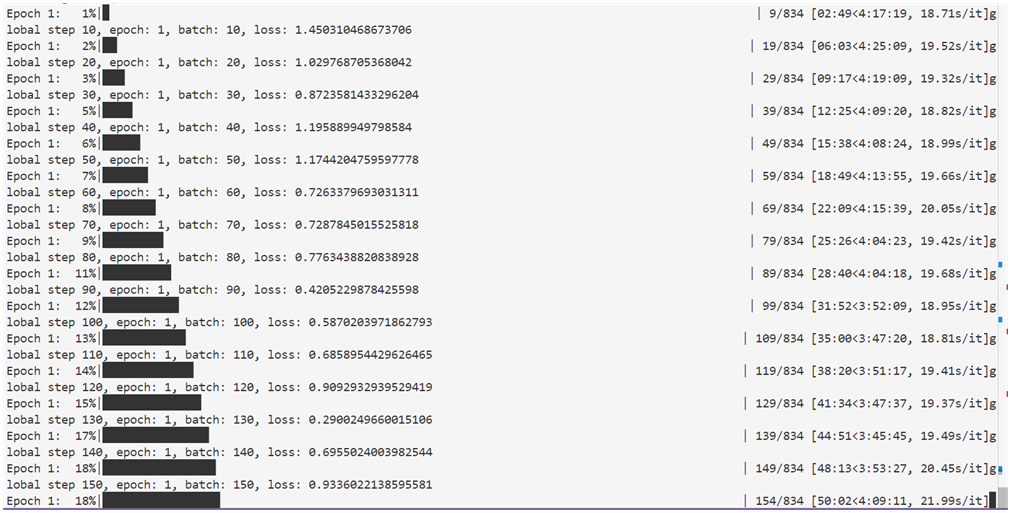Click the terminal cursor block after 21.99s/it
Viewport: 1011px width, 513px height.
tap(992, 500)
